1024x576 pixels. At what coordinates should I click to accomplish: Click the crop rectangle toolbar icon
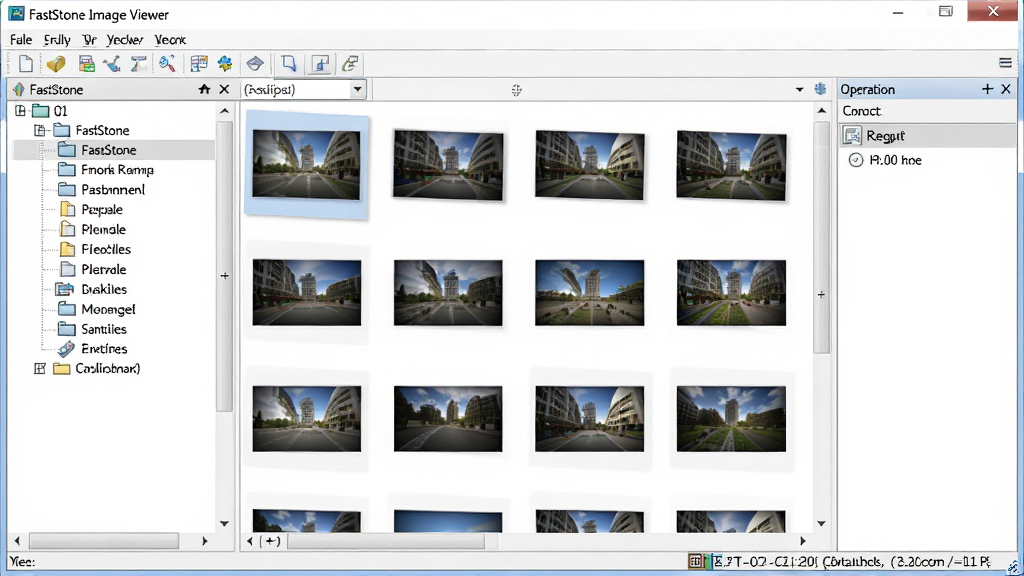289,63
